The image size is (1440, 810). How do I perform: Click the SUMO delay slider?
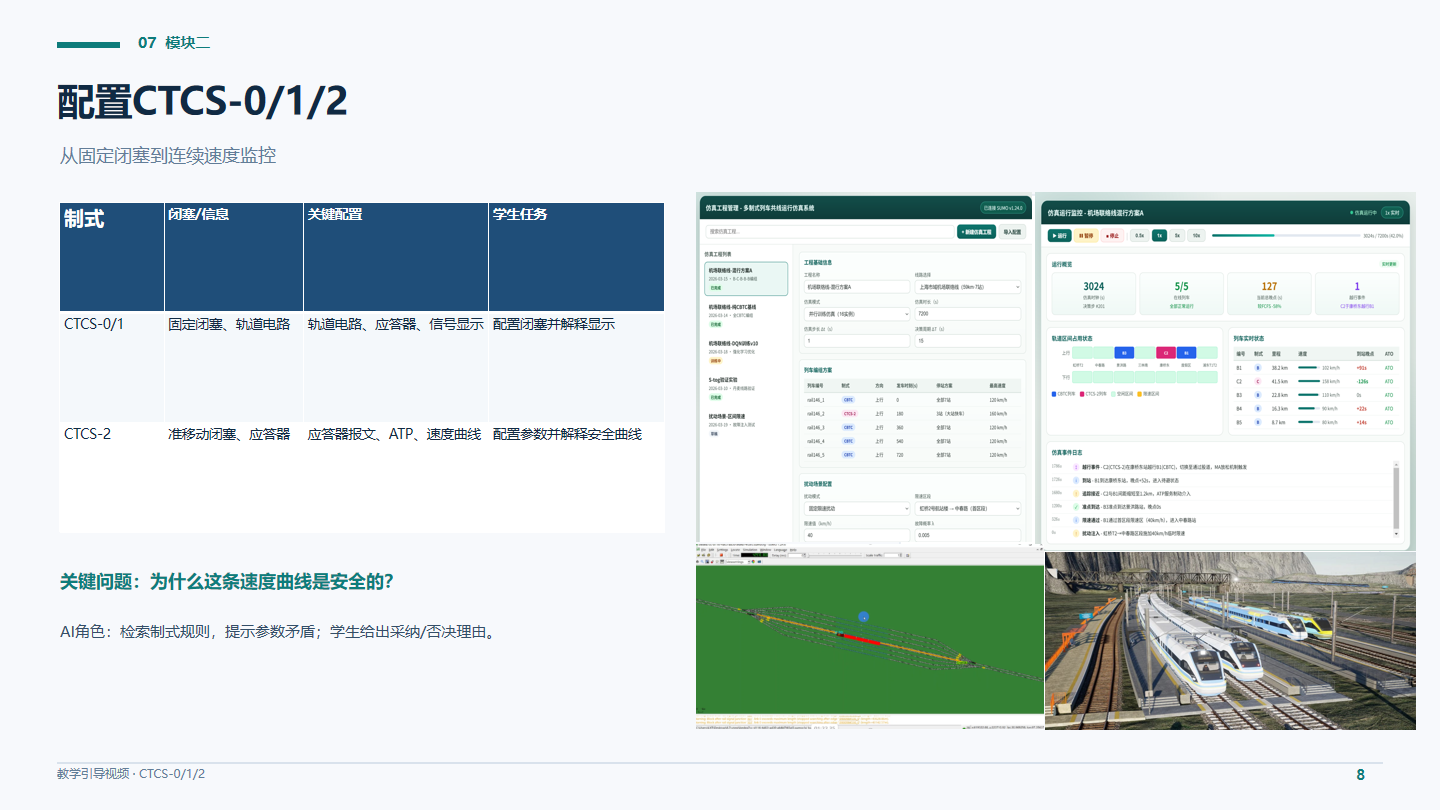coord(834,555)
